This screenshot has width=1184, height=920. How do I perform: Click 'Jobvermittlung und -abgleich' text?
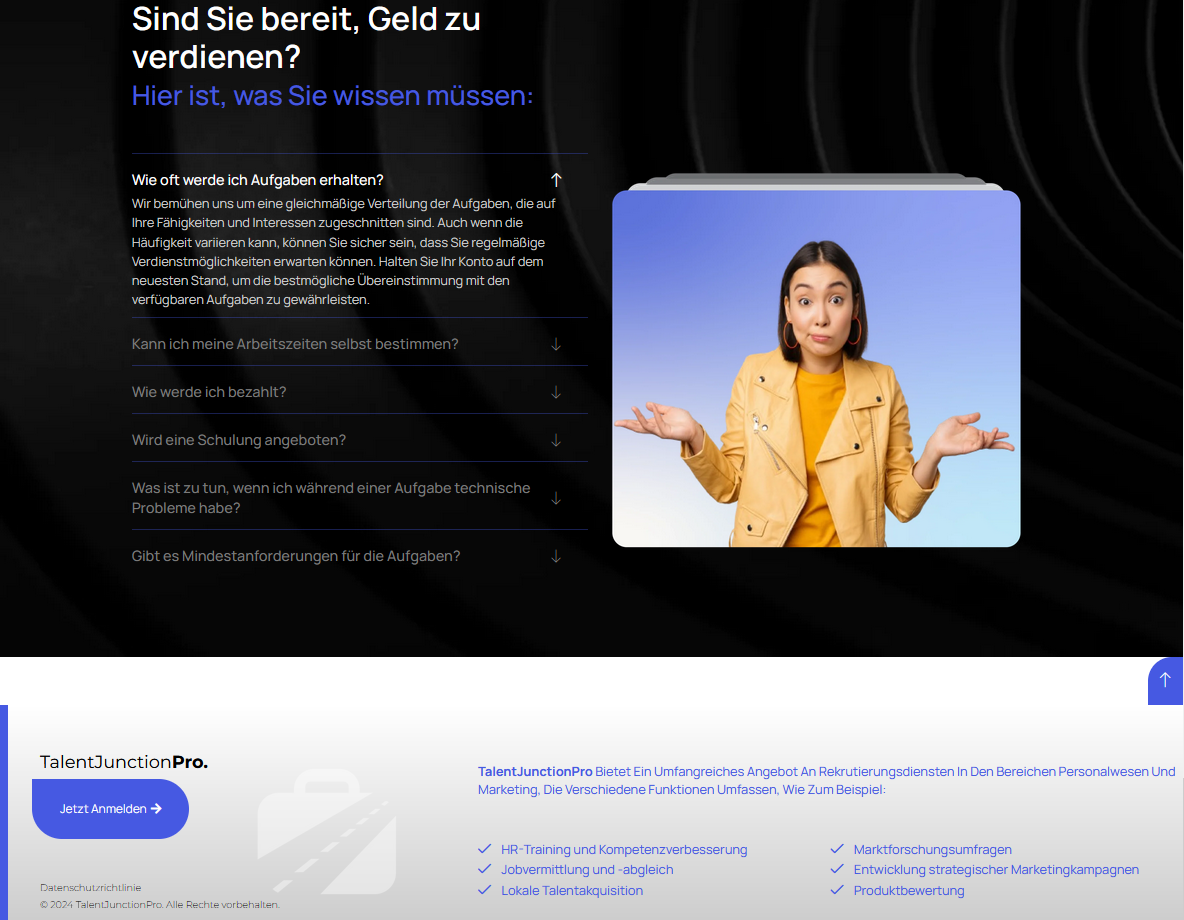click(x=587, y=870)
